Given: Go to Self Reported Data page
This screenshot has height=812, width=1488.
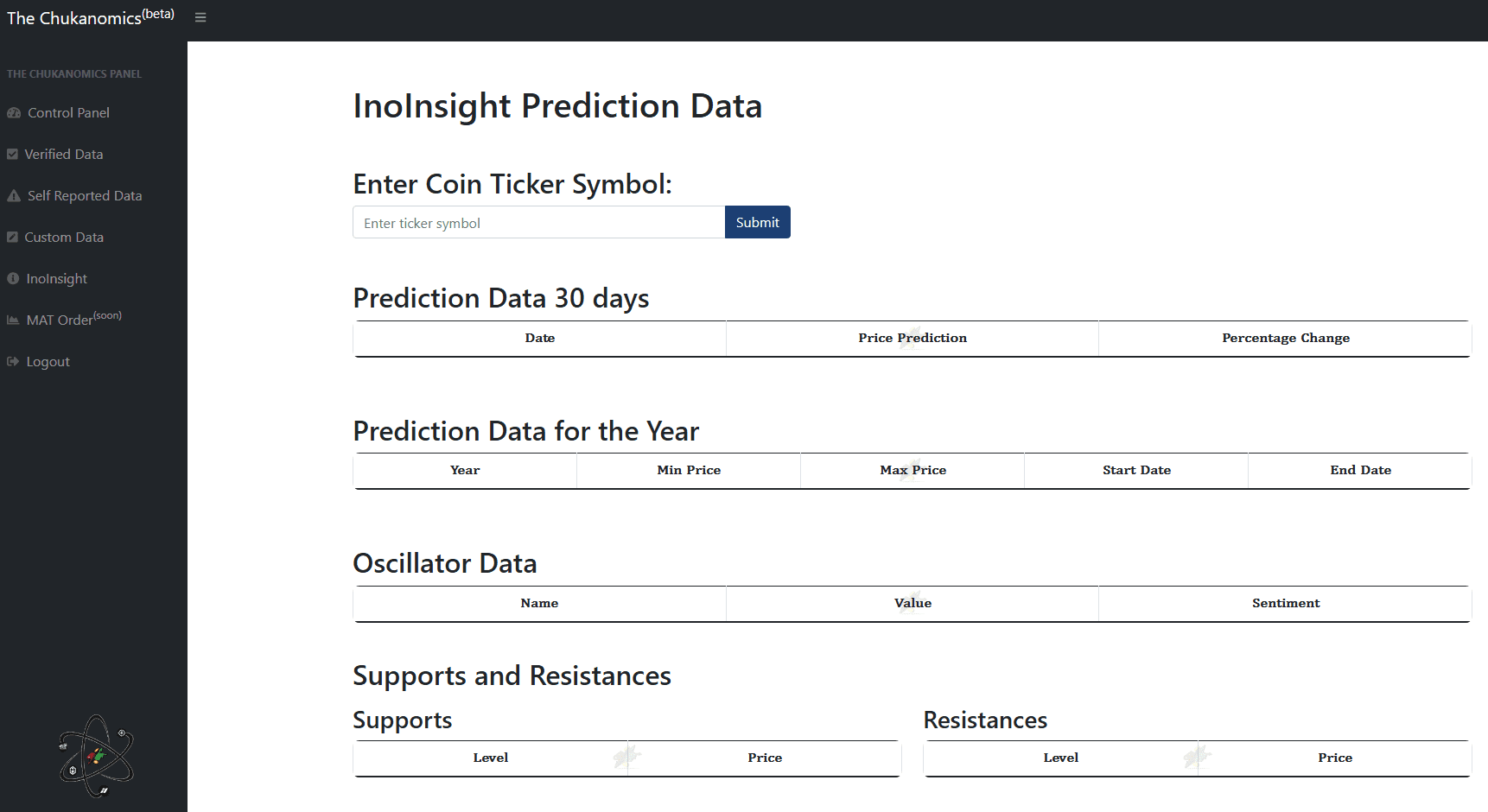Looking at the screenshot, I should (x=85, y=196).
